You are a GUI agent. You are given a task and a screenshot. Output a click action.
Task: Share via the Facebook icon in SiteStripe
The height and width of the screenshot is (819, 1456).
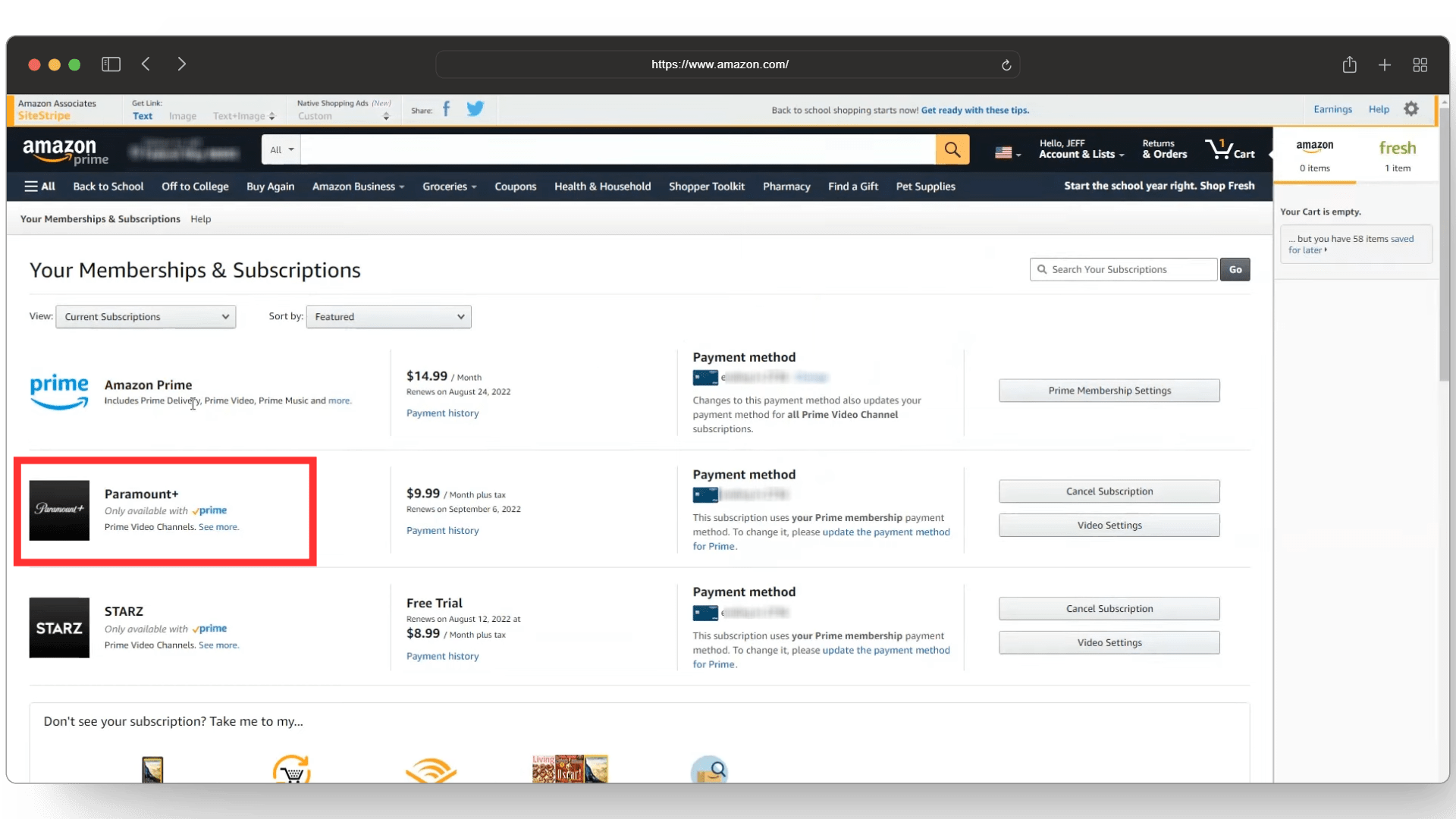[447, 109]
